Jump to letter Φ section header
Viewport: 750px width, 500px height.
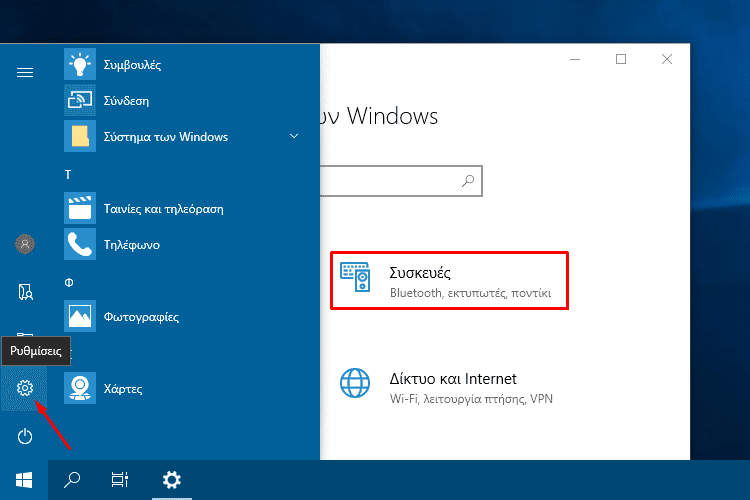(69, 282)
